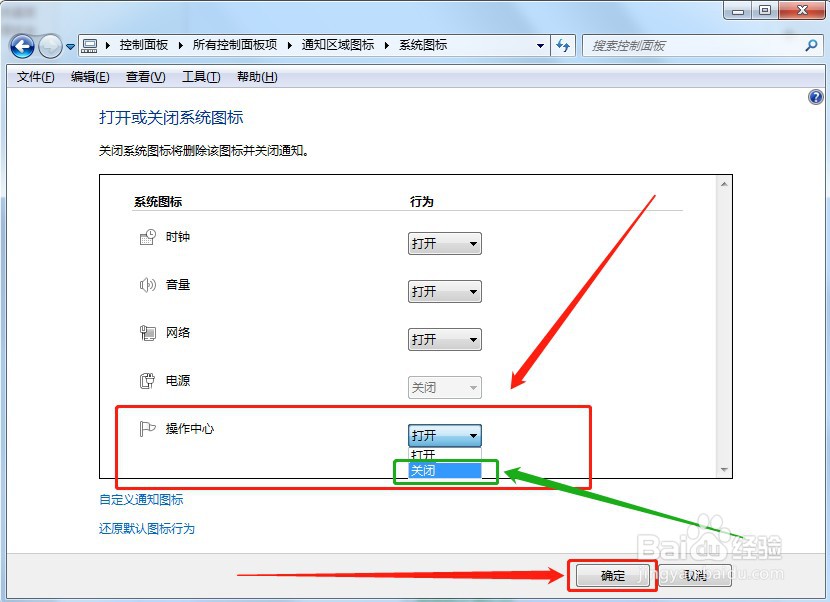This screenshot has width=830, height=602.
Task: Click the 电源 power icon
Action: (147, 381)
